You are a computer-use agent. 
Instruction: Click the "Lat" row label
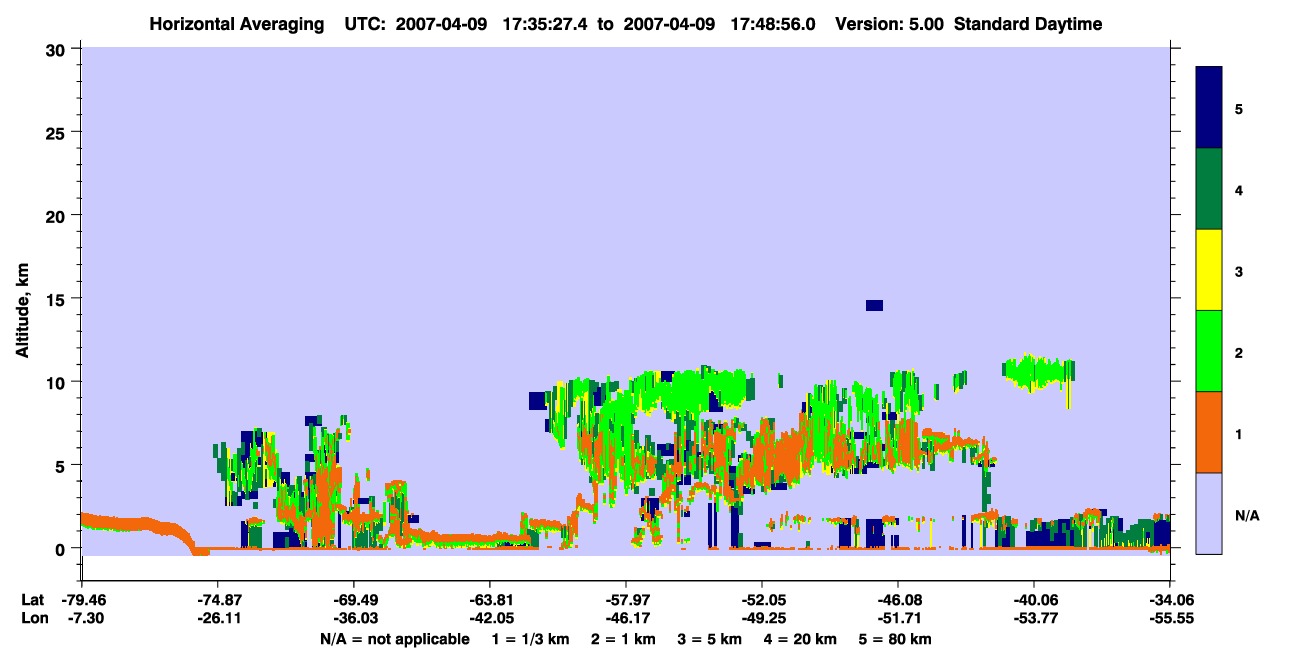[32, 600]
